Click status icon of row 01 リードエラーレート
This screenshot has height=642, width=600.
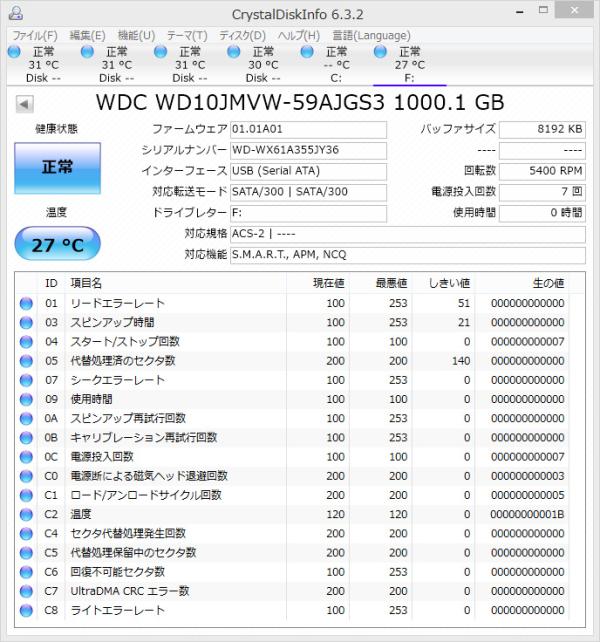click(26, 303)
